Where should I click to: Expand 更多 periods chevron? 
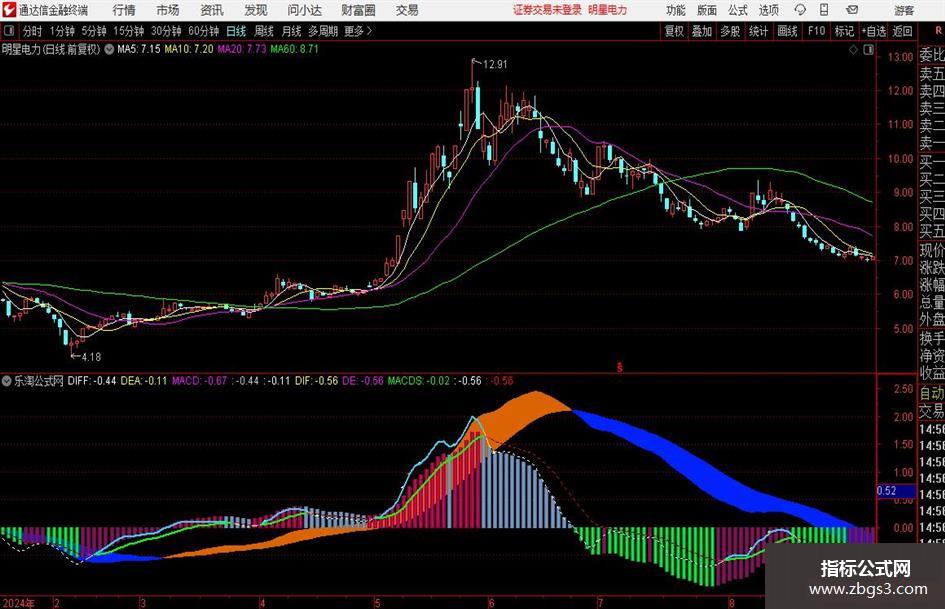point(369,31)
